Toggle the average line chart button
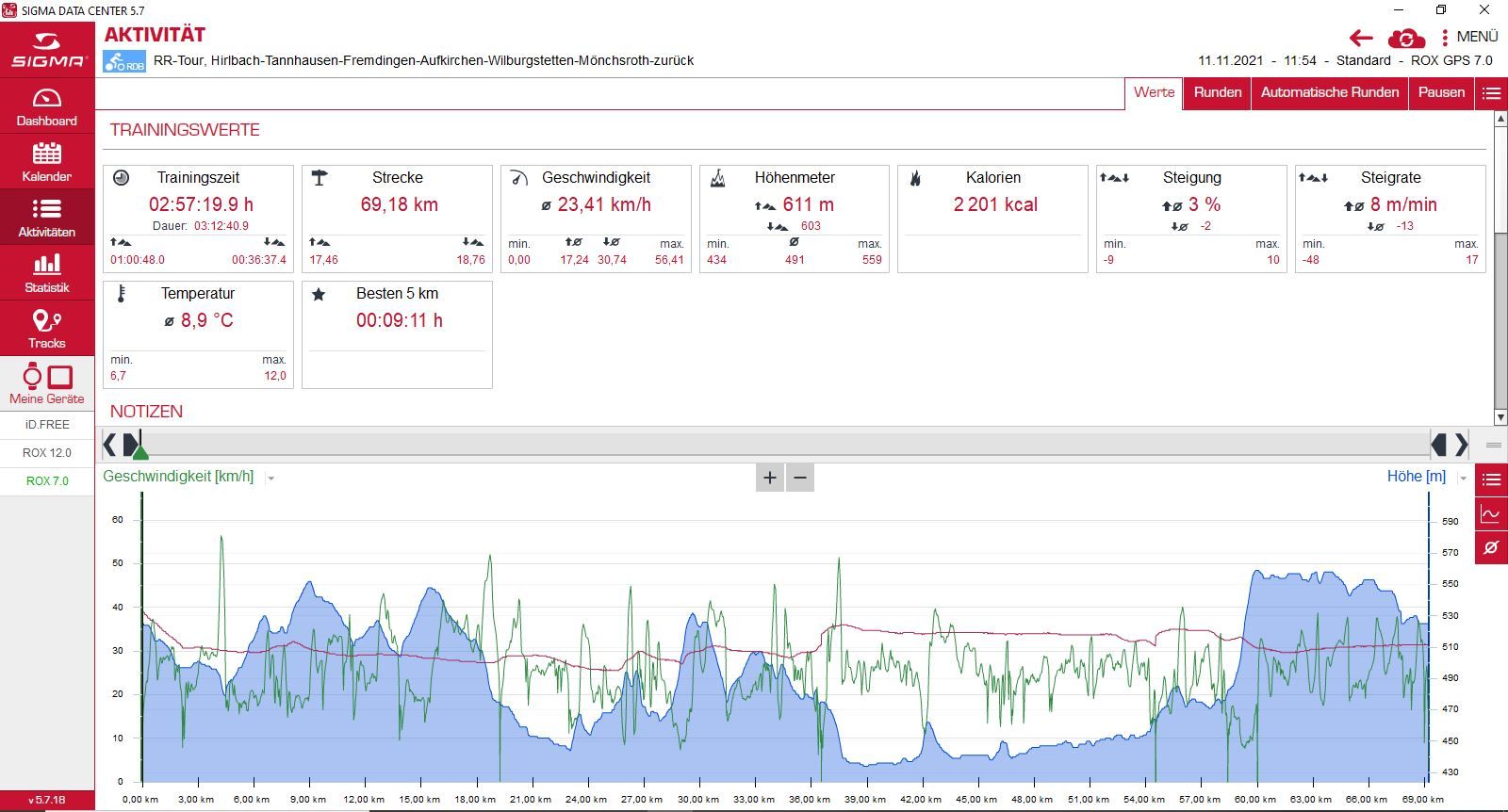Viewport: 1508px width, 812px height. [x=1491, y=546]
